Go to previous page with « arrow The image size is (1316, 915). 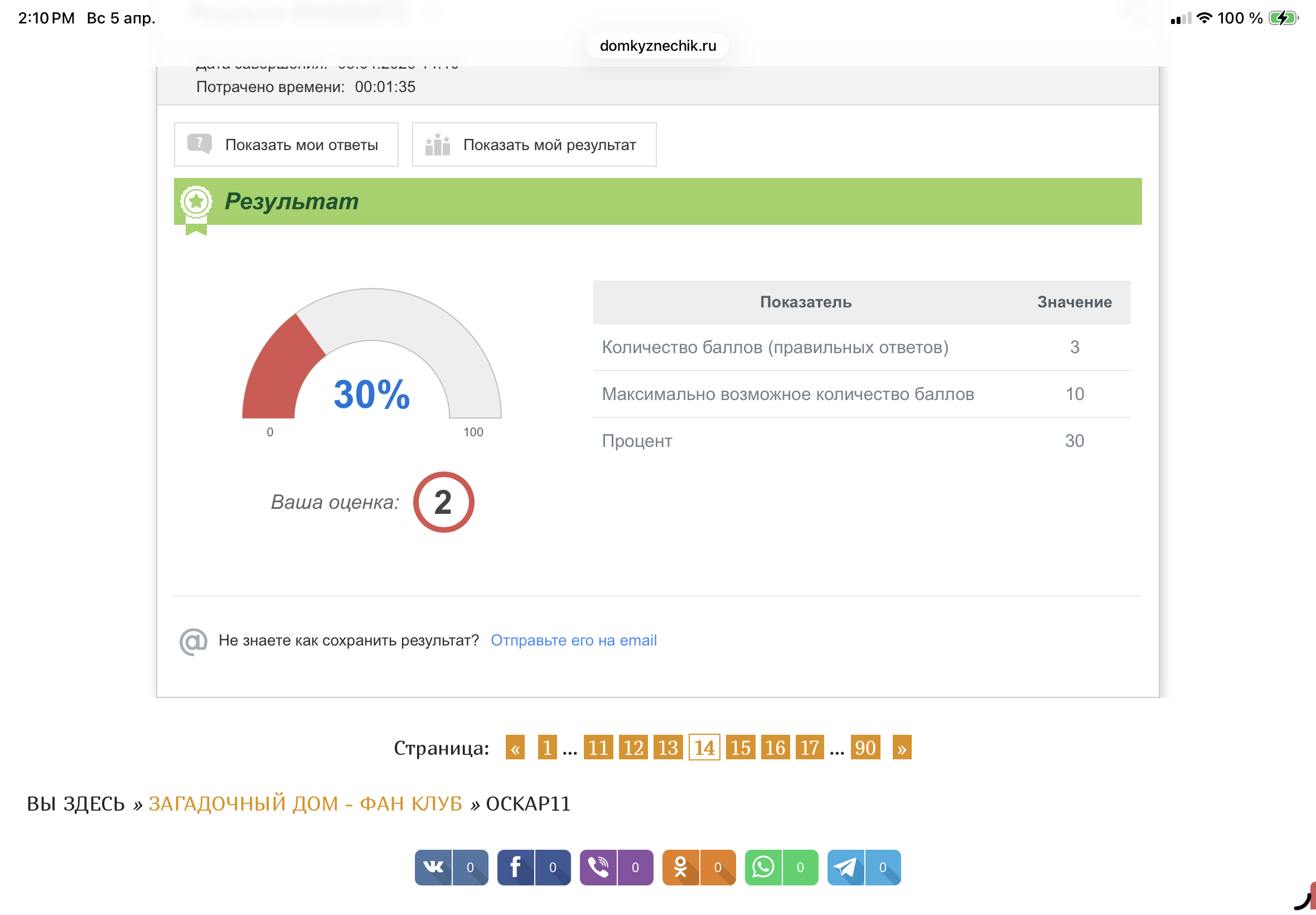(515, 748)
